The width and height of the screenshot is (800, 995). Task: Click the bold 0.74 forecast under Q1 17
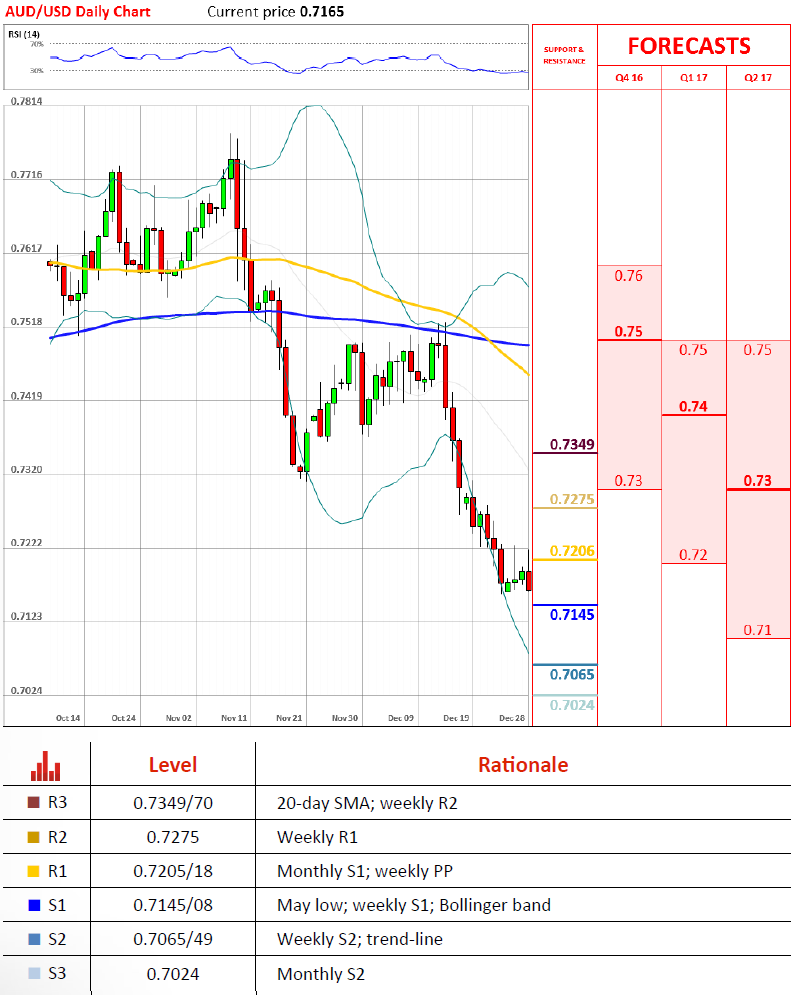point(693,406)
